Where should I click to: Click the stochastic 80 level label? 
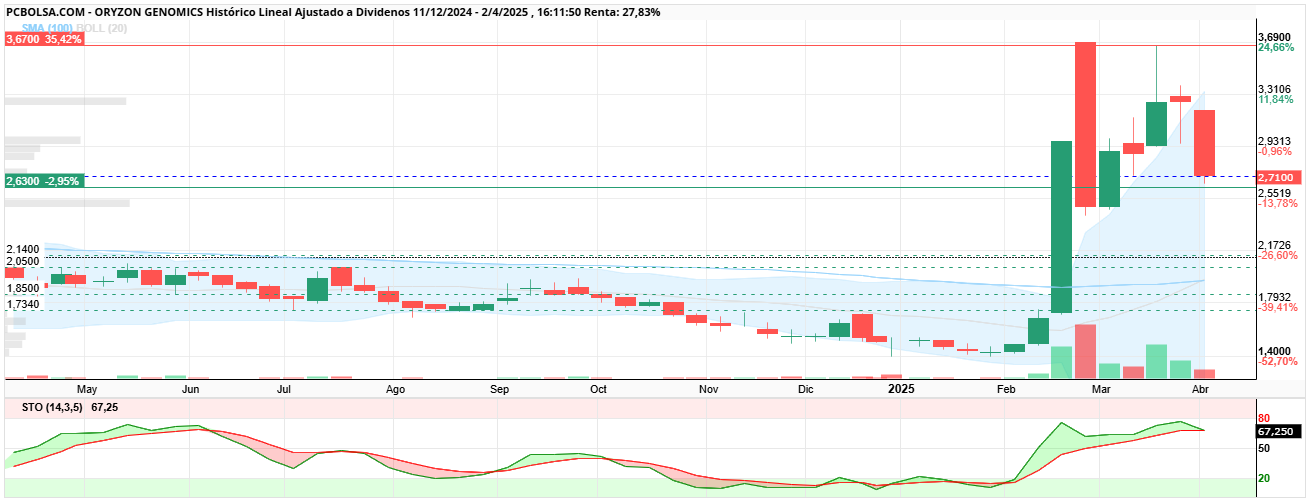click(x=1264, y=418)
